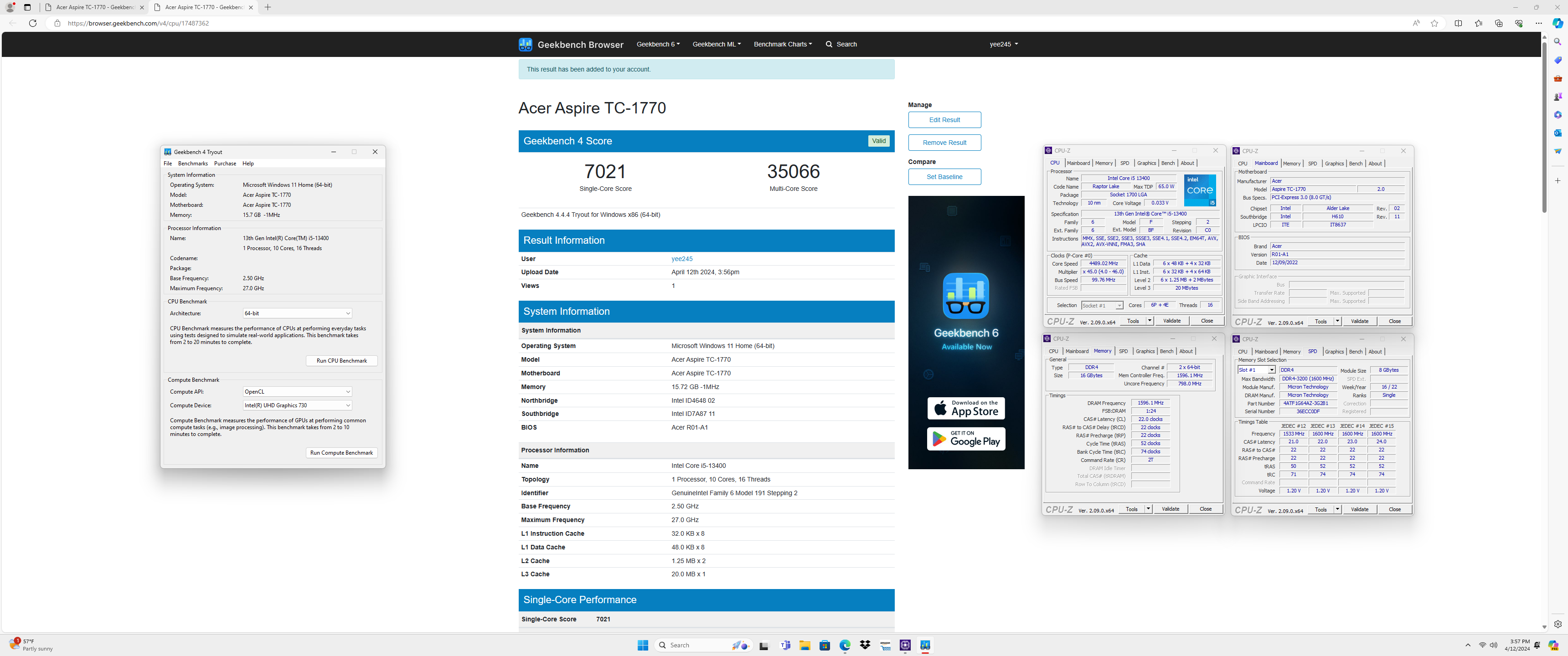Open Edge split screen icon

click(1459, 23)
